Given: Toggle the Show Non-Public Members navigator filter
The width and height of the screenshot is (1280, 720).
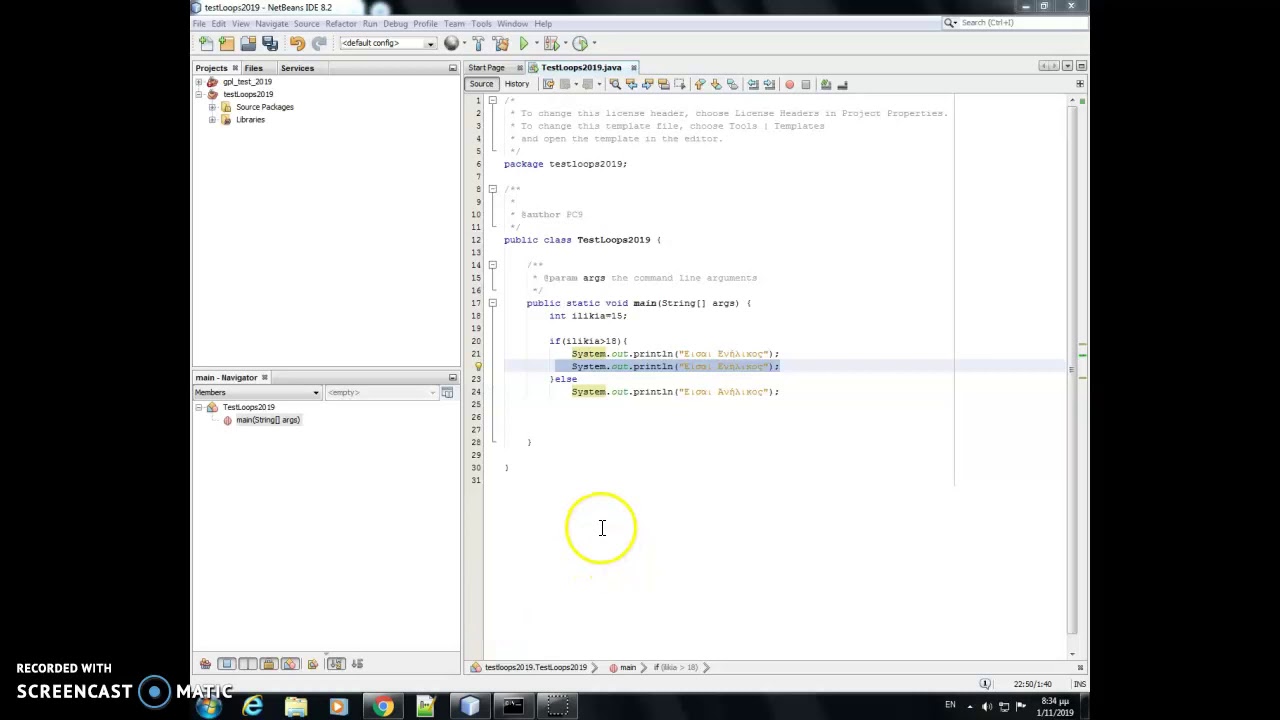Looking at the screenshot, I should tap(269, 664).
